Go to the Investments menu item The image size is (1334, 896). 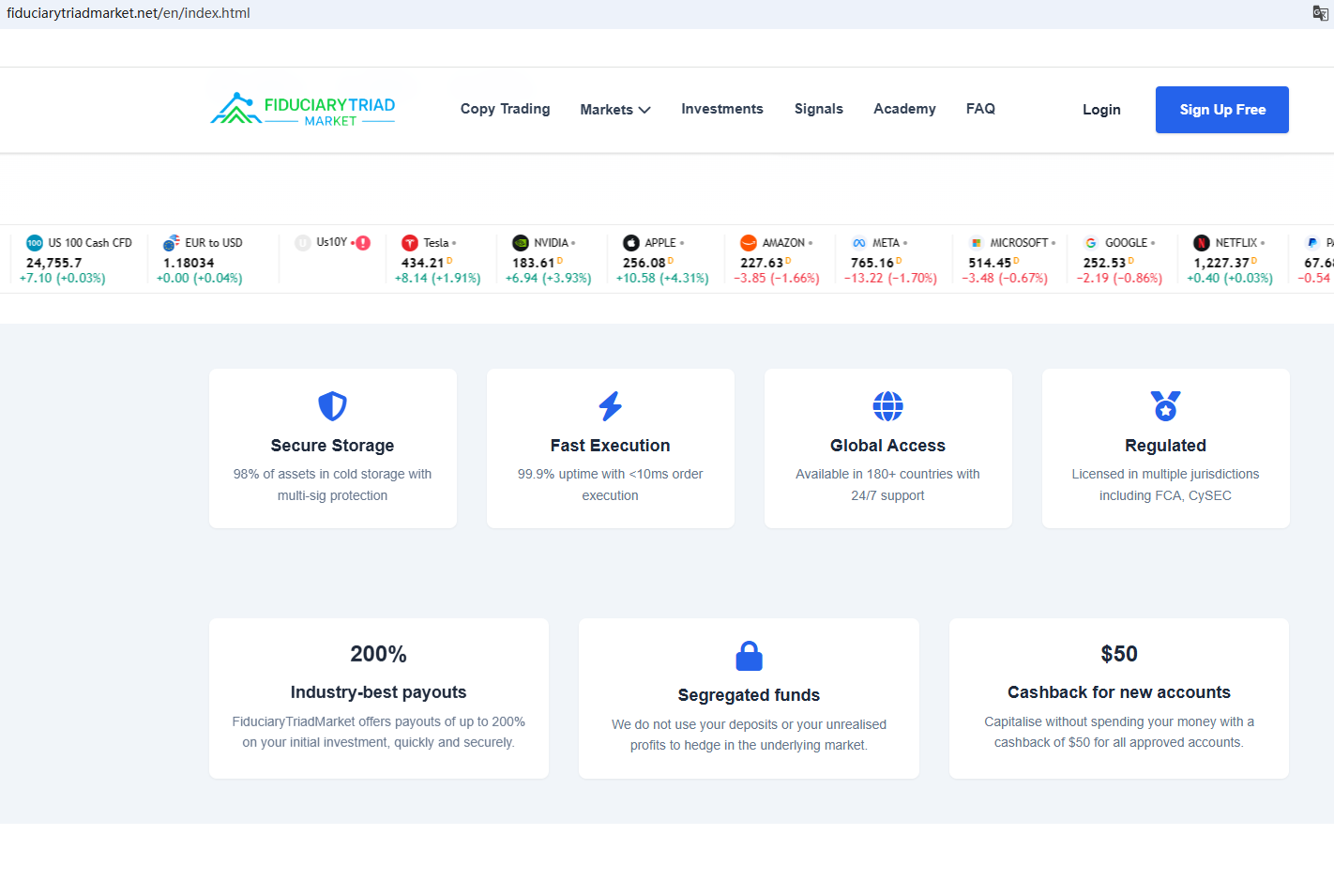click(x=721, y=109)
